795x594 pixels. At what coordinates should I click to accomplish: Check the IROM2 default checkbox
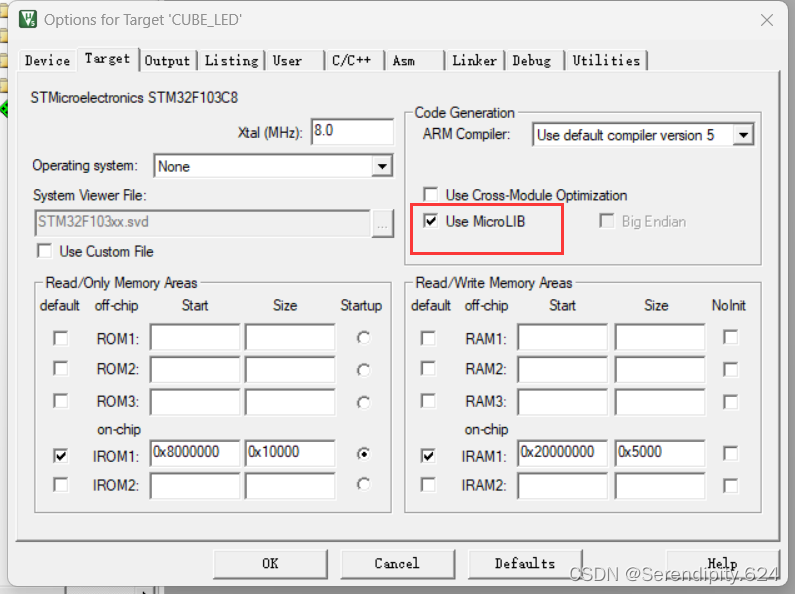click(61, 485)
